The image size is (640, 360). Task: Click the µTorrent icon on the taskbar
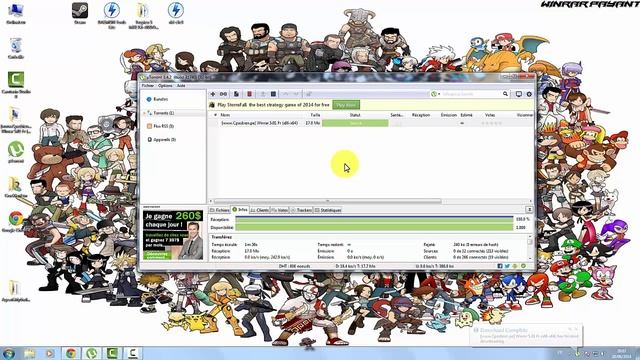click(x=91, y=353)
